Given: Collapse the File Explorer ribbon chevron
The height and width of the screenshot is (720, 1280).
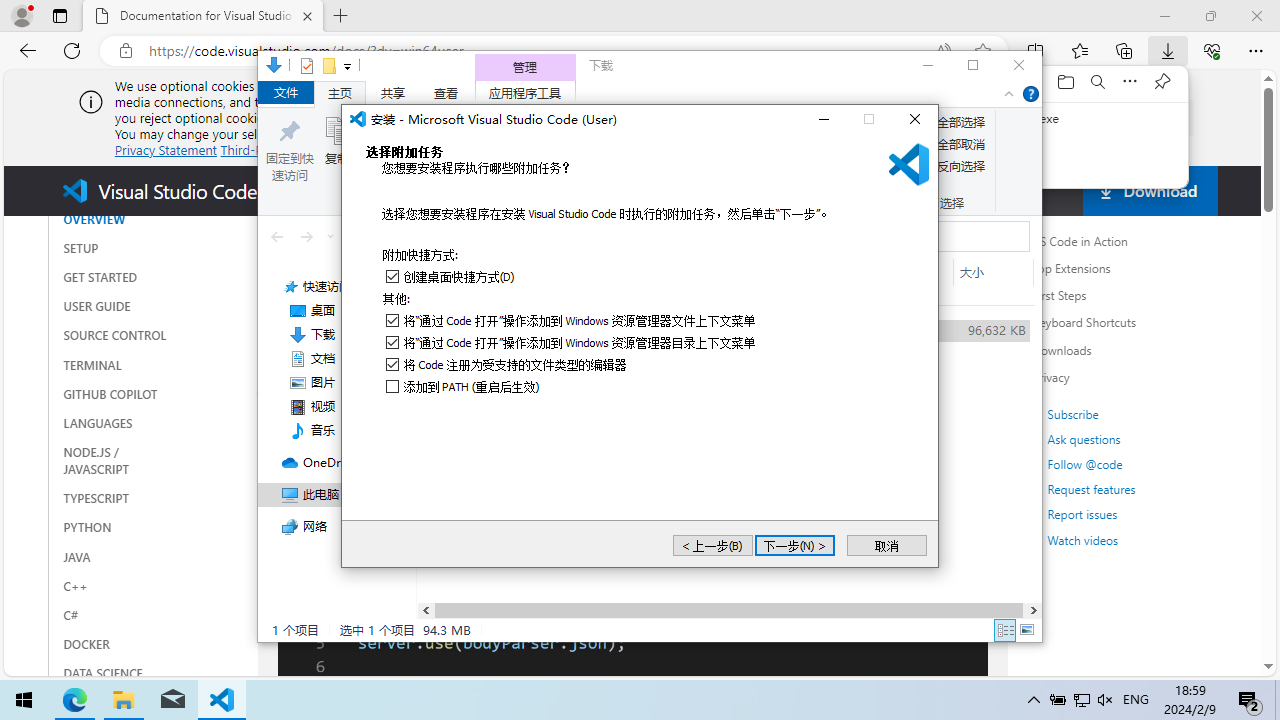Looking at the screenshot, I should (1008, 94).
